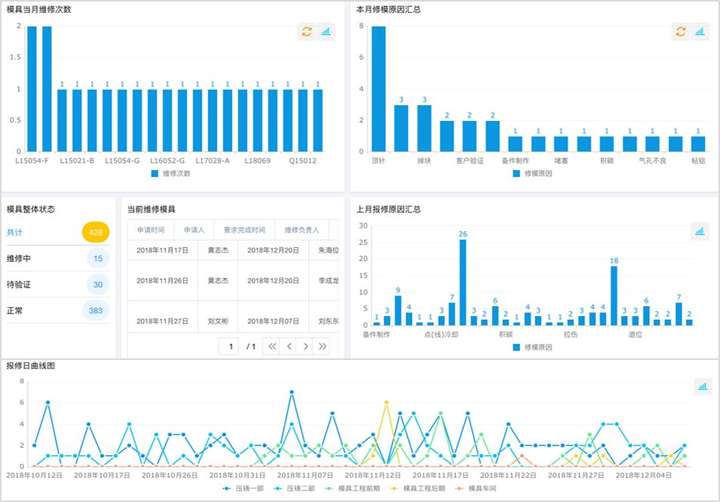
Task: Click 2018年12月20日 in the 2018年11月26日 row
Action: pyautogui.click(x=273, y=281)
